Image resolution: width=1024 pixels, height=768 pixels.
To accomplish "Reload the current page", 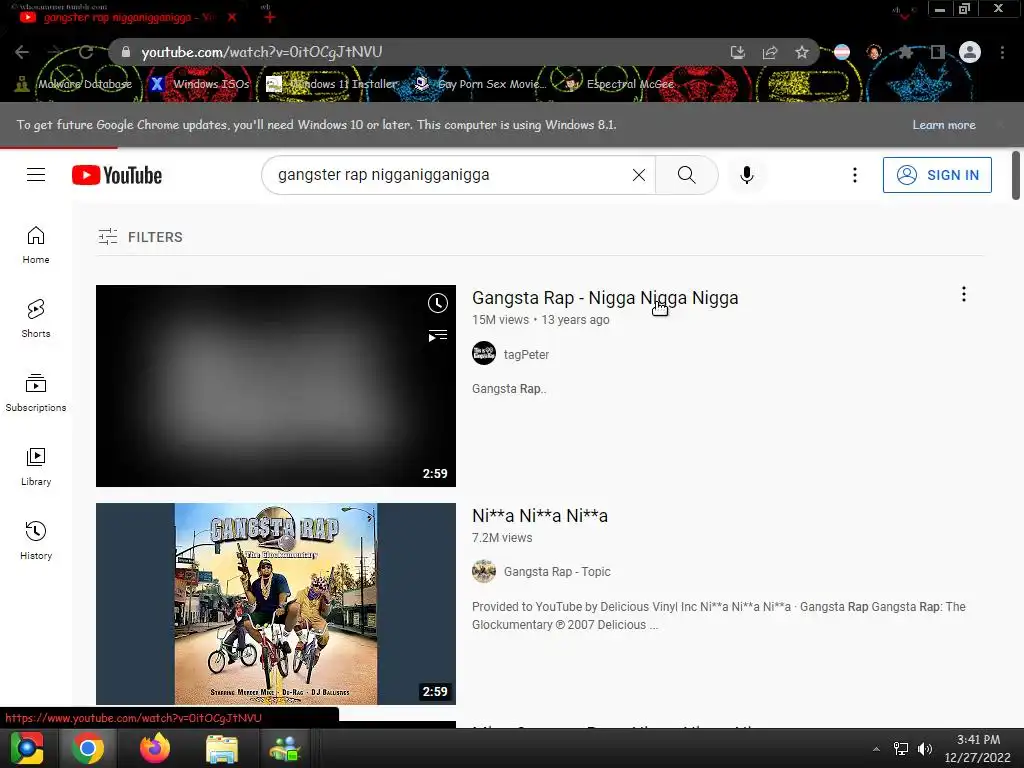I will 86,52.
